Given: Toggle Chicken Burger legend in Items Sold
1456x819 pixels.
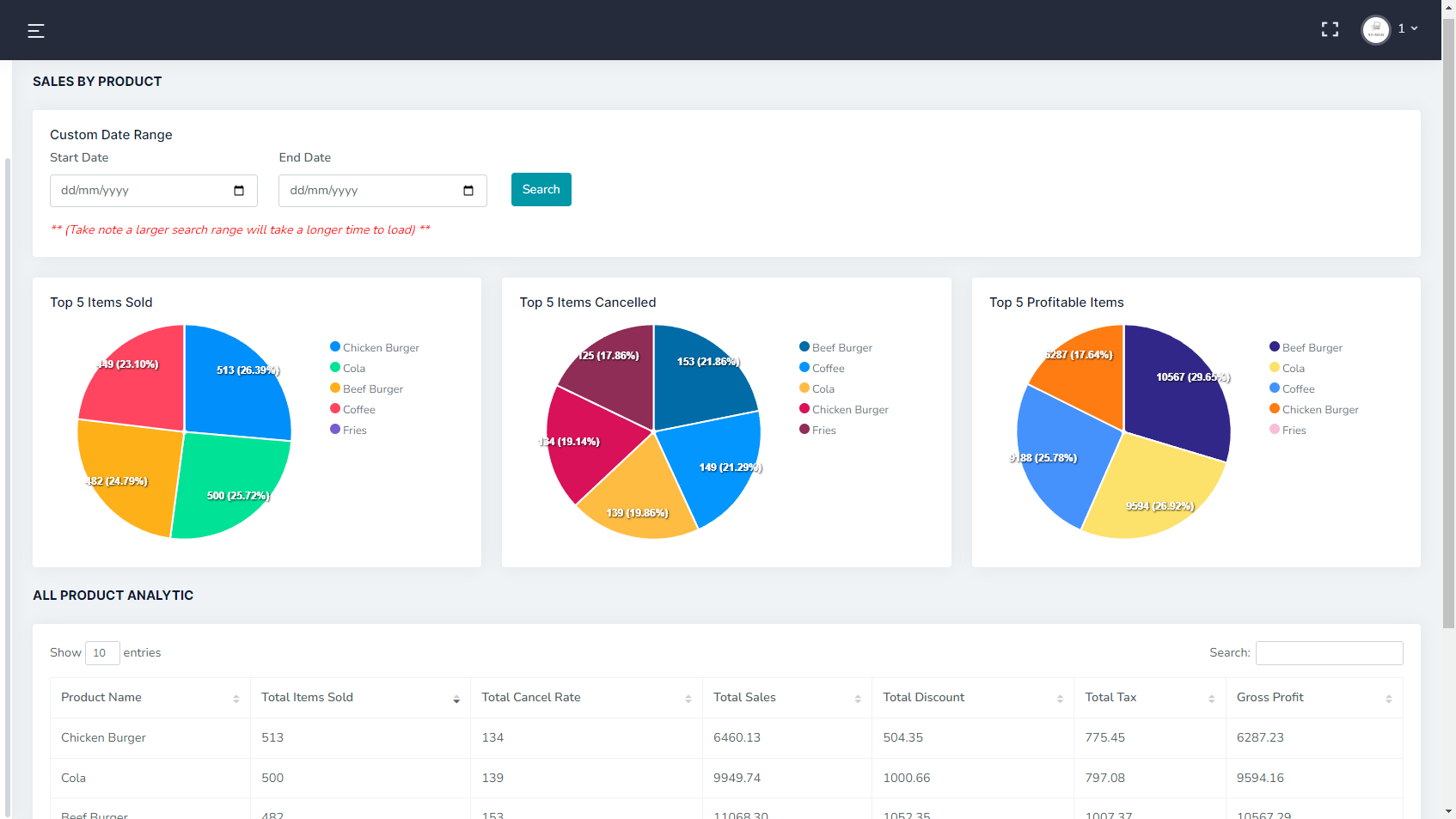Looking at the screenshot, I should (x=375, y=347).
